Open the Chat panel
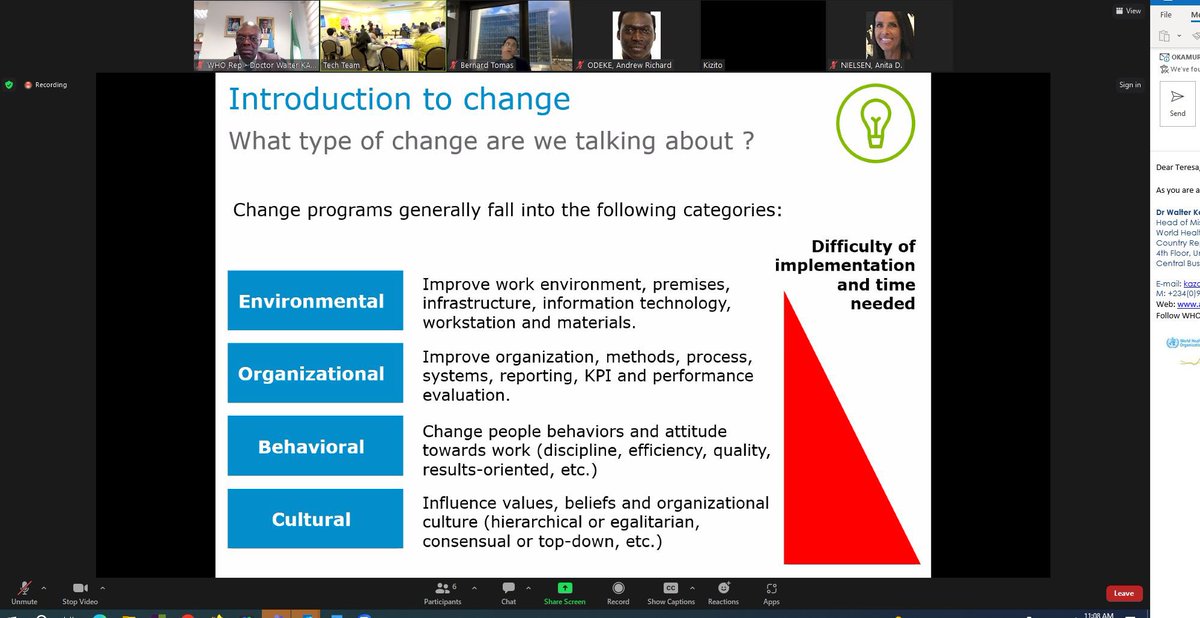 tap(508, 593)
